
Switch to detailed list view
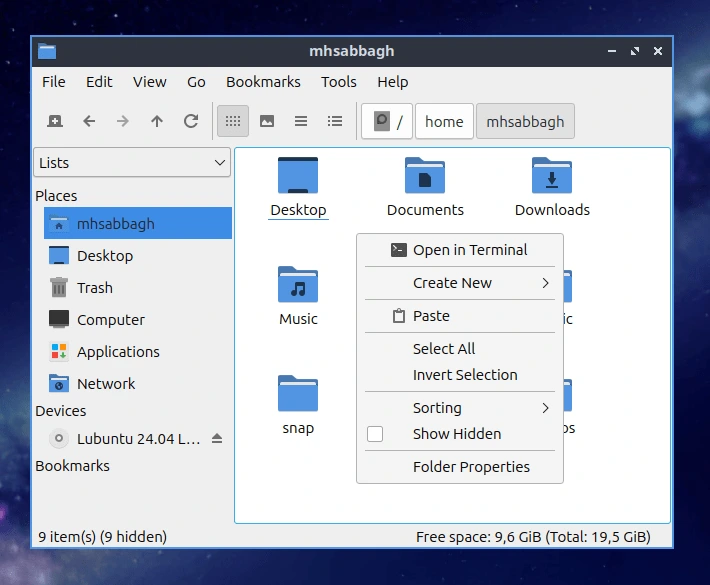click(335, 121)
